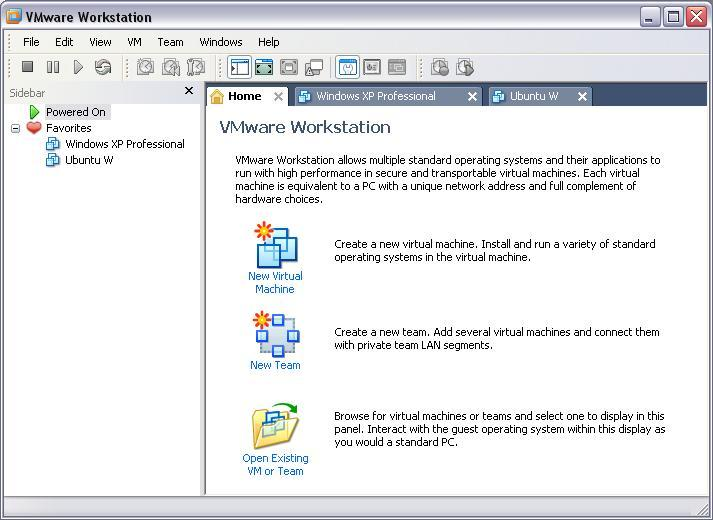Click the New Team icon
This screenshot has width=713, height=520.
[276, 334]
